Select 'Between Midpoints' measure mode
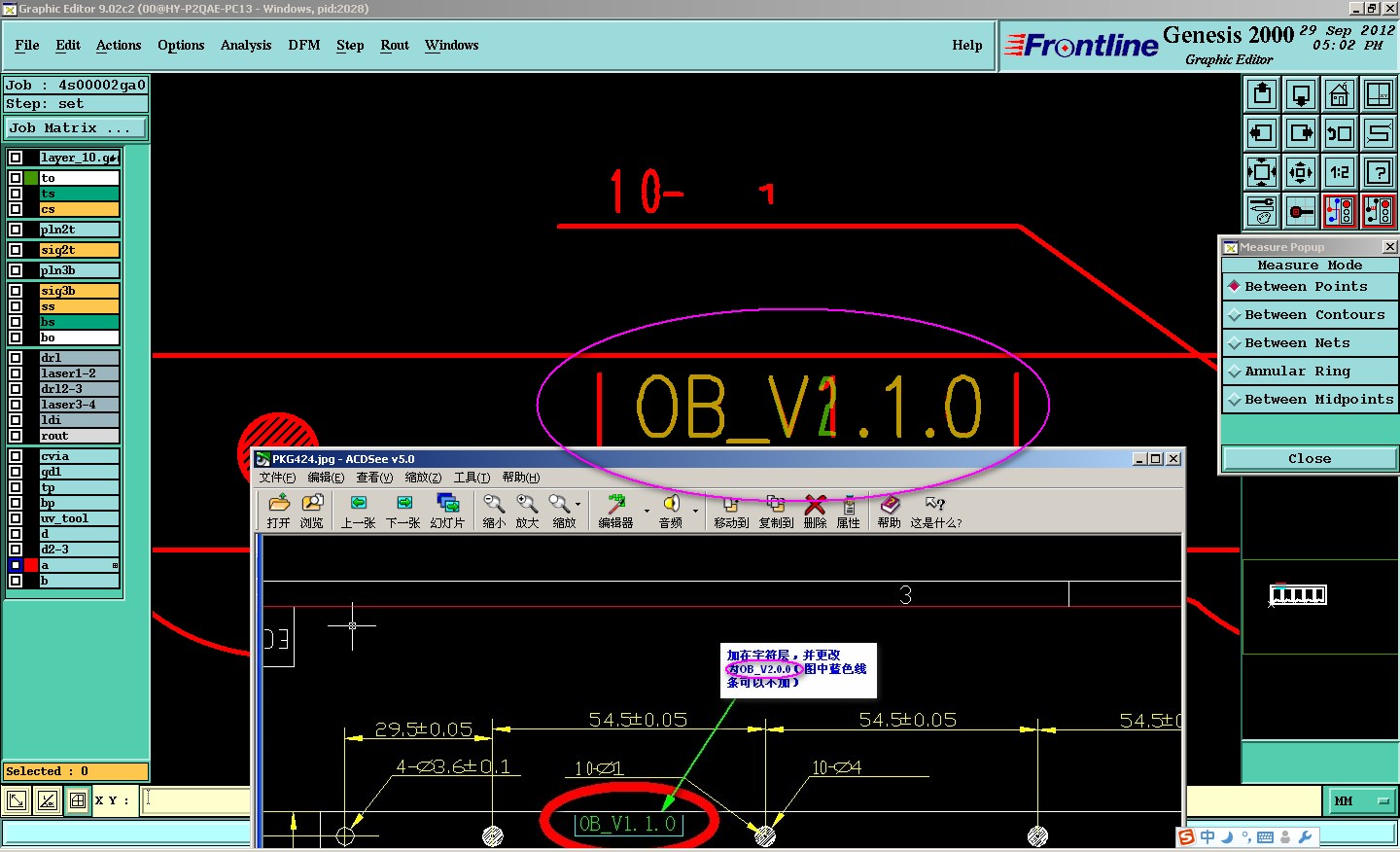Screen dimensions: 1400x852 (x=1310, y=400)
